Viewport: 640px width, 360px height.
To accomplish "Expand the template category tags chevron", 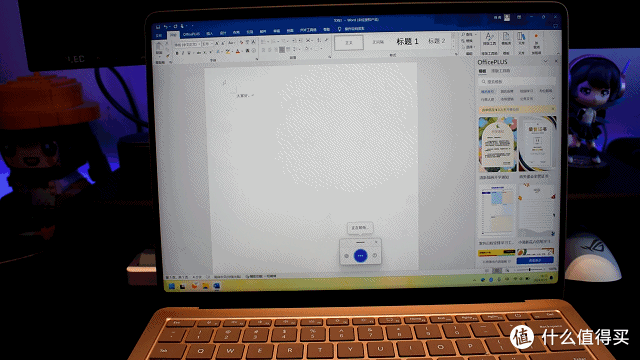I will point(553,99).
